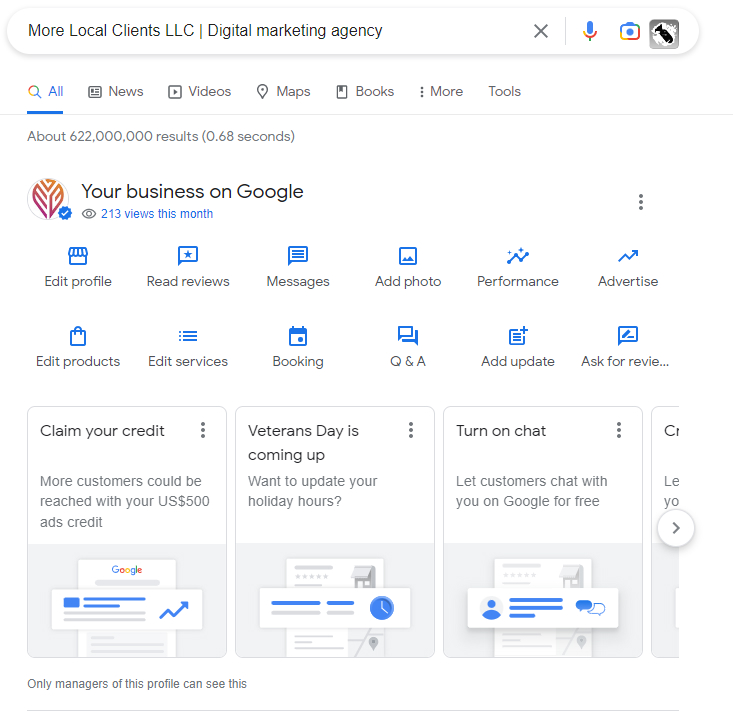Screen dimensions: 733x713
Task: Search by image camera icon
Action: tap(629, 31)
